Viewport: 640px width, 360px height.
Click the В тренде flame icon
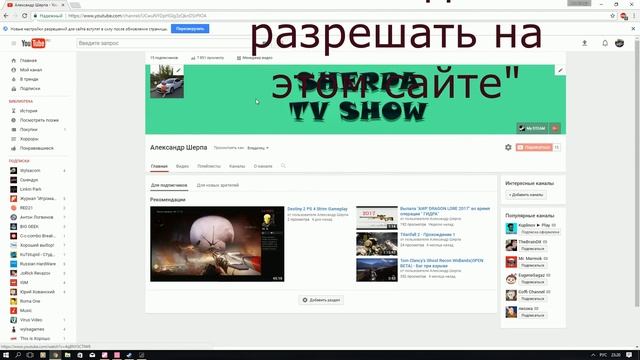coord(13,79)
